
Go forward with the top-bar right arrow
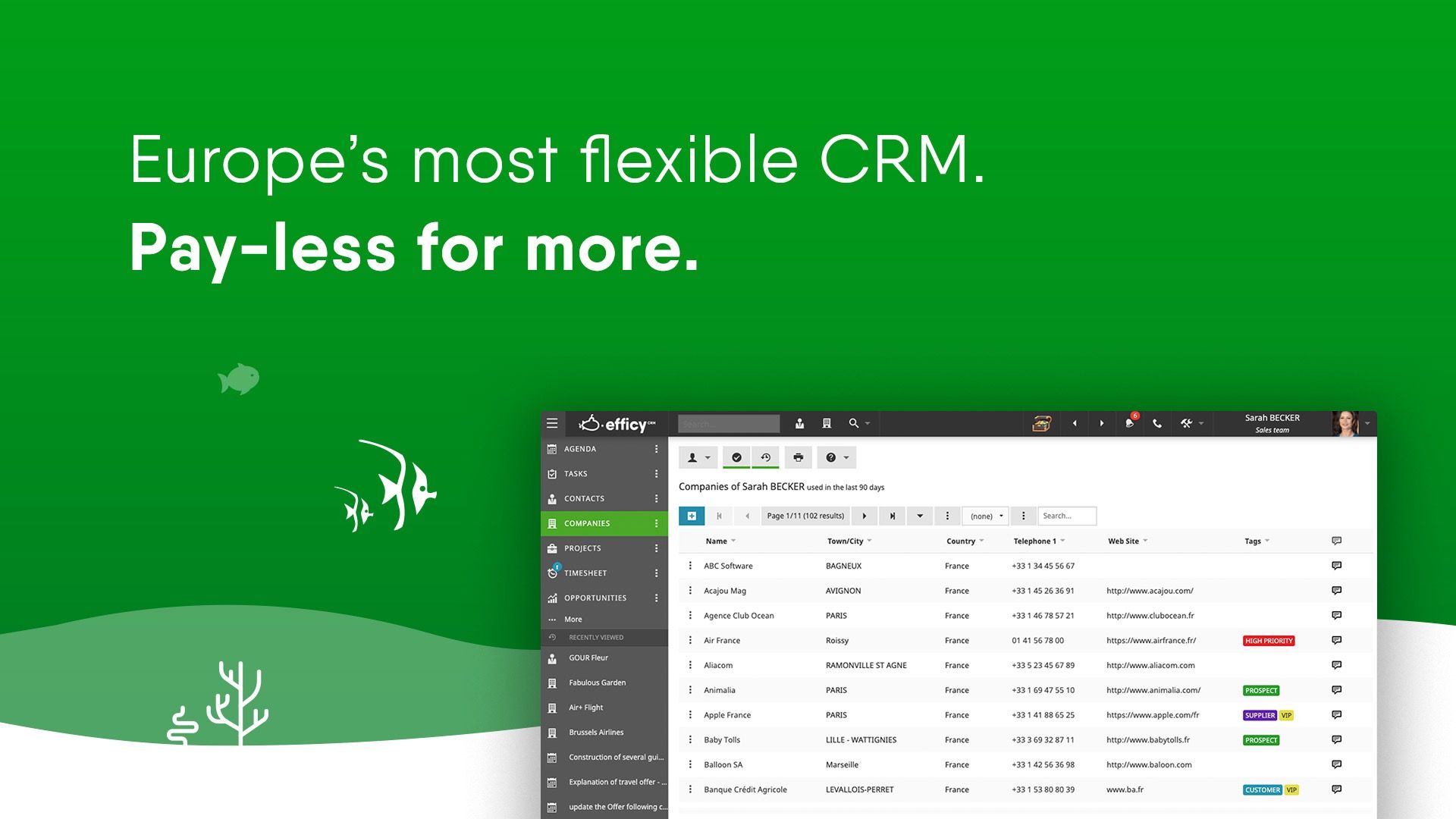1102,424
